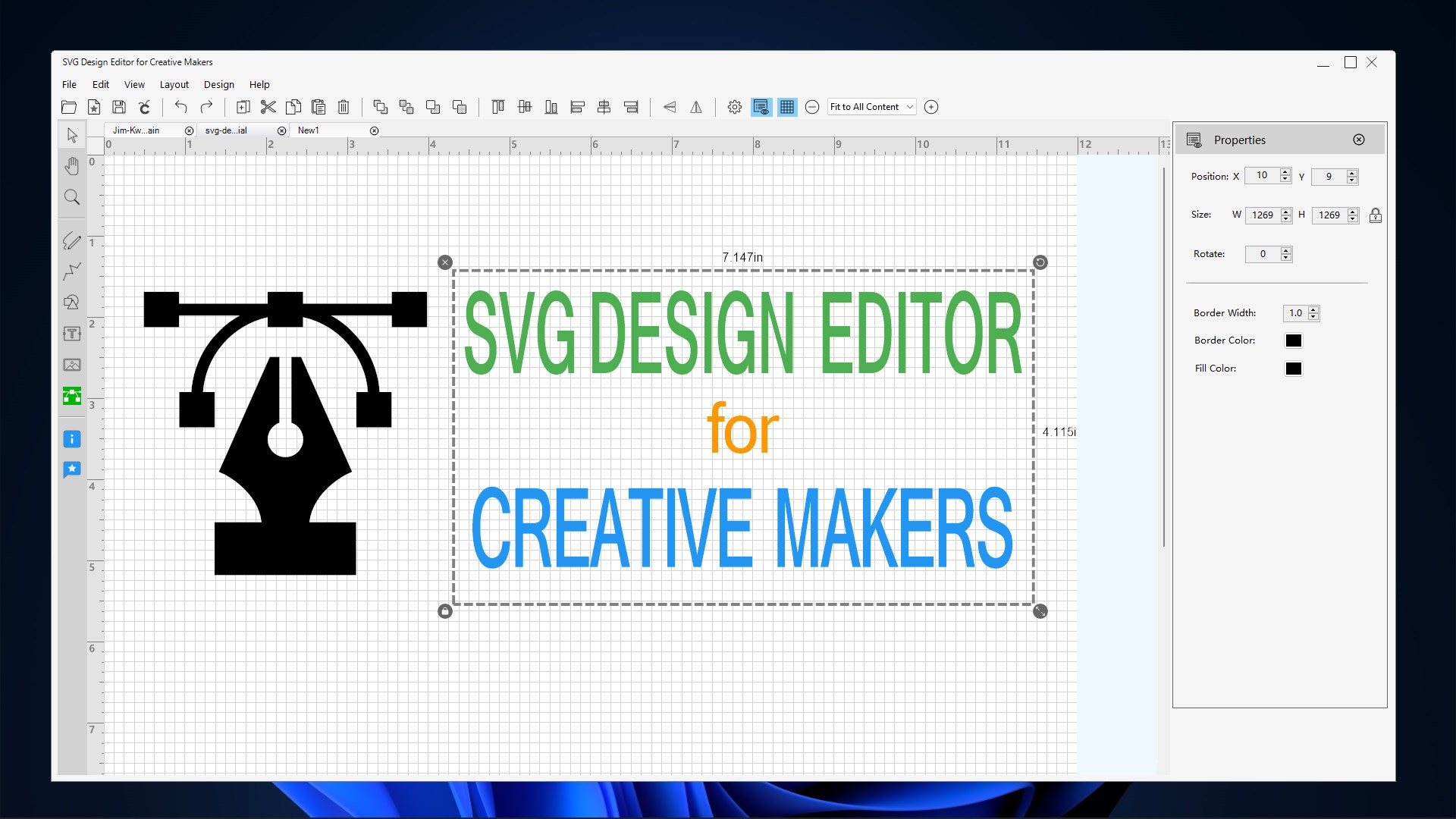Click the Delete trash icon
The width and height of the screenshot is (1456, 819).
pos(344,107)
